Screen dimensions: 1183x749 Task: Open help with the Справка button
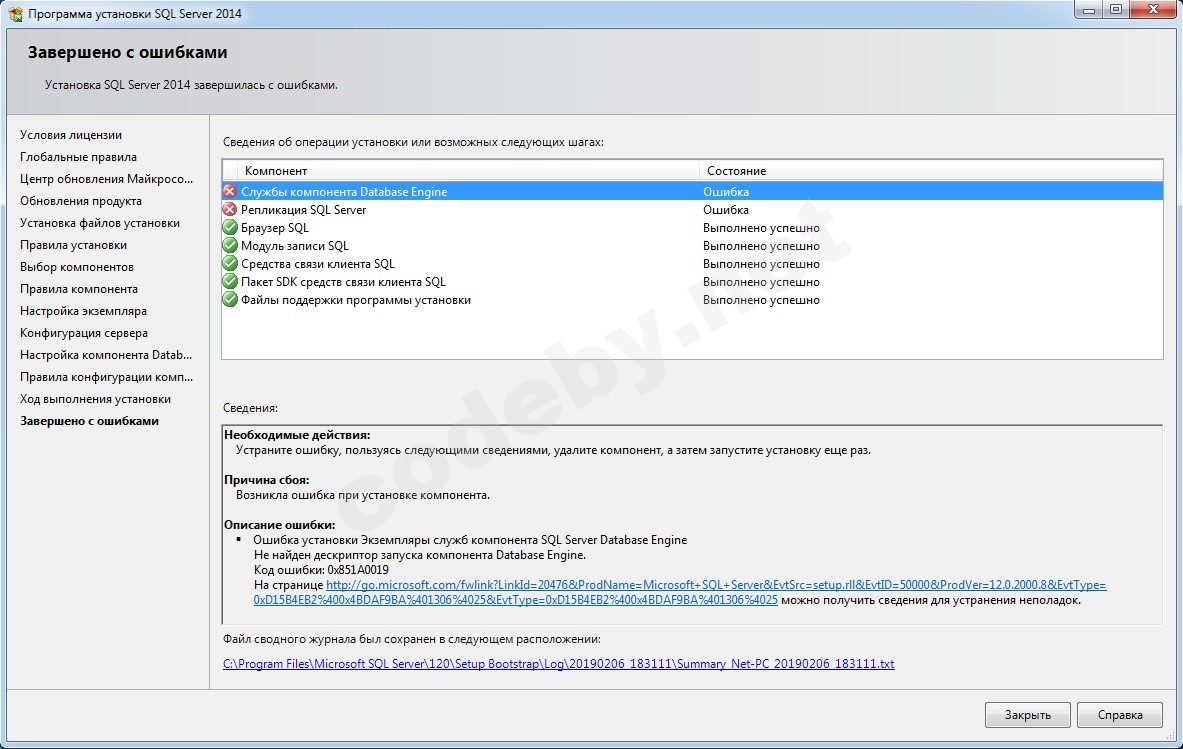click(x=1120, y=715)
